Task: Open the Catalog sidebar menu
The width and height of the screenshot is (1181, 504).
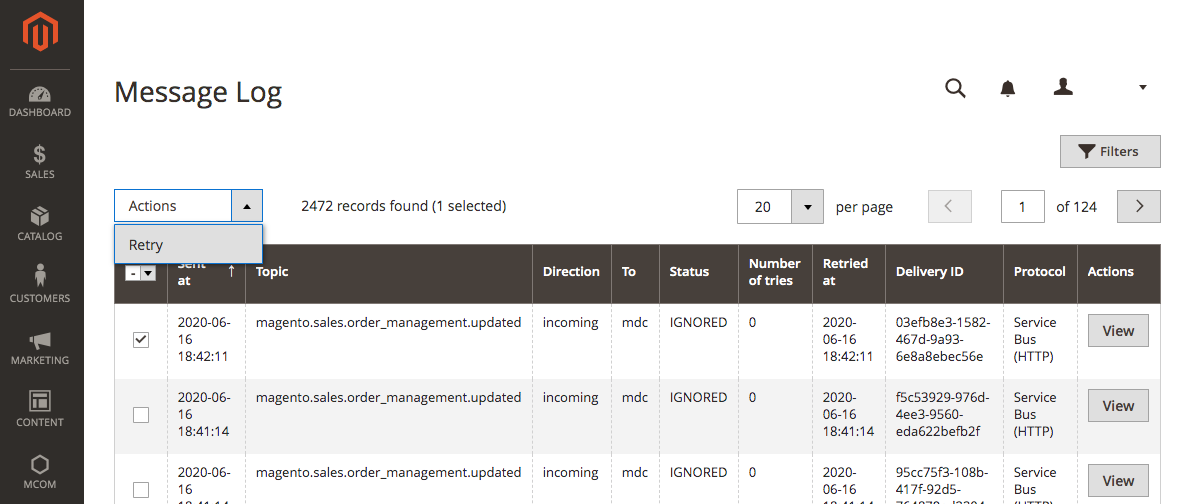Action: pyautogui.click(x=40, y=225)
